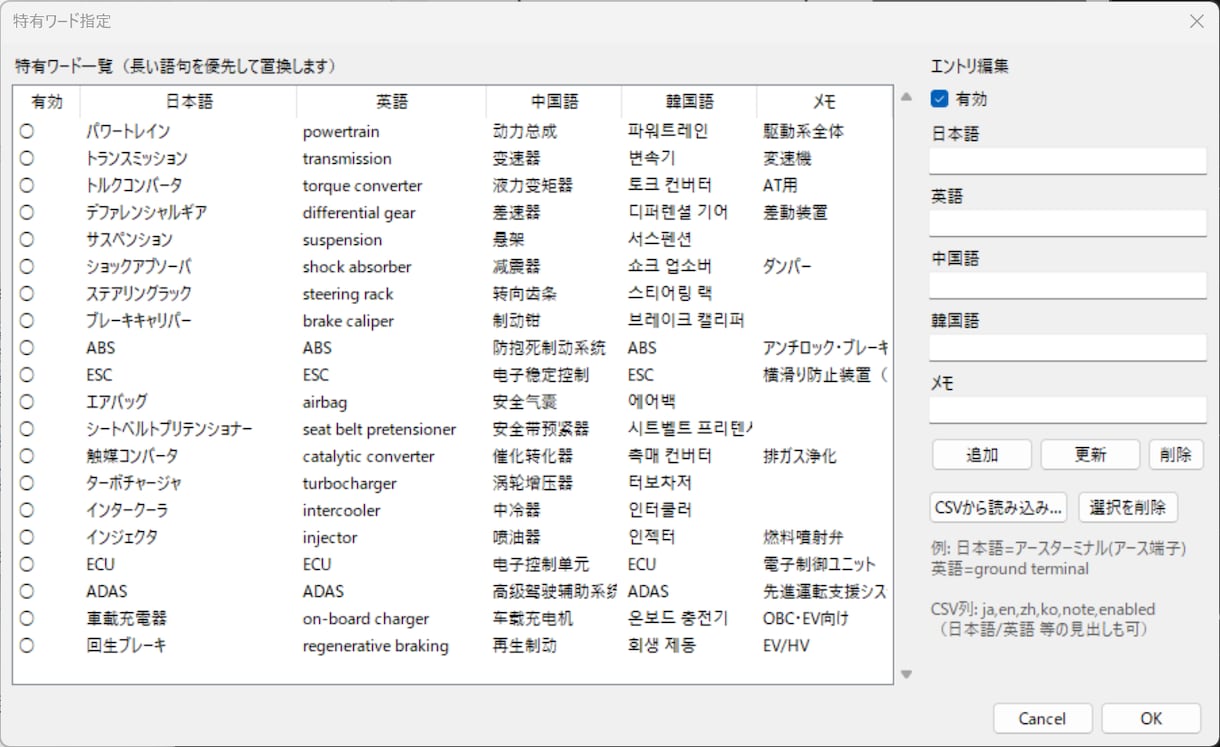Sort by the 有効 column header
1220x747 pixels.
tap(47, 102)
